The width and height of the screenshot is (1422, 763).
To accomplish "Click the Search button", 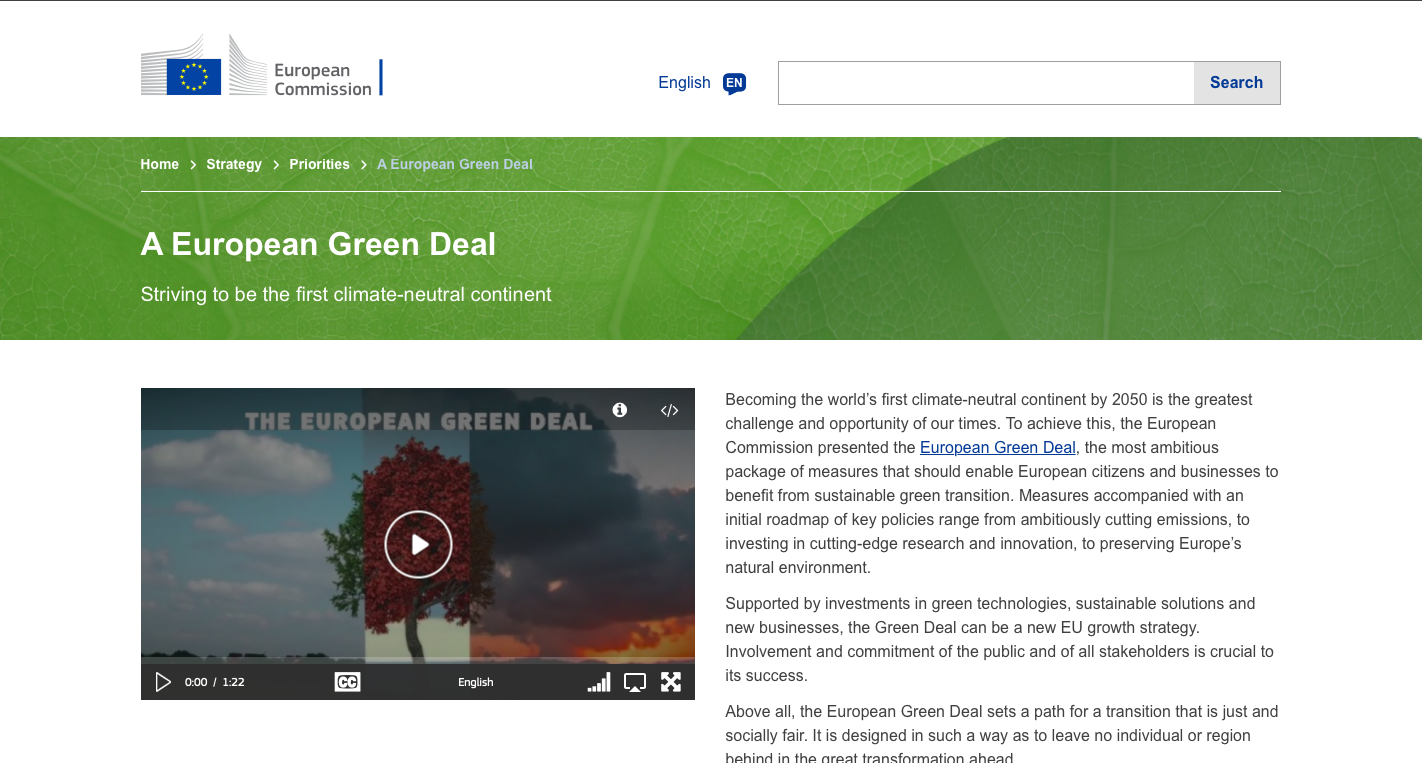I will (1236, 83).
